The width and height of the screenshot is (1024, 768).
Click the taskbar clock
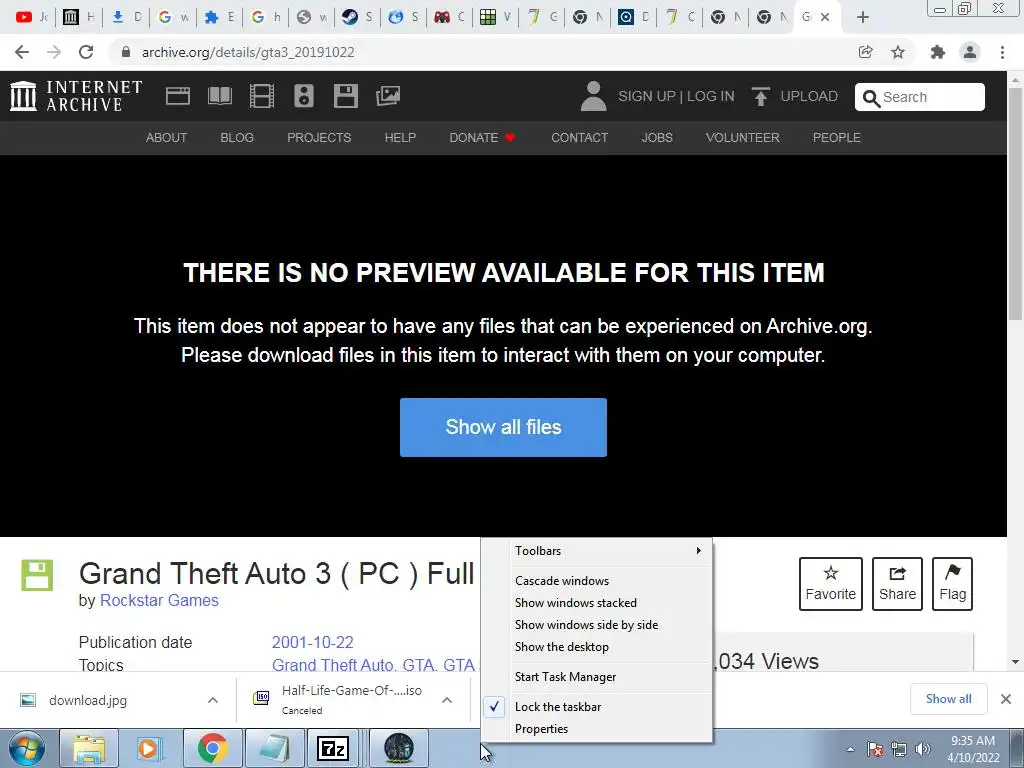pyautogui.click(x=973, y=749)
